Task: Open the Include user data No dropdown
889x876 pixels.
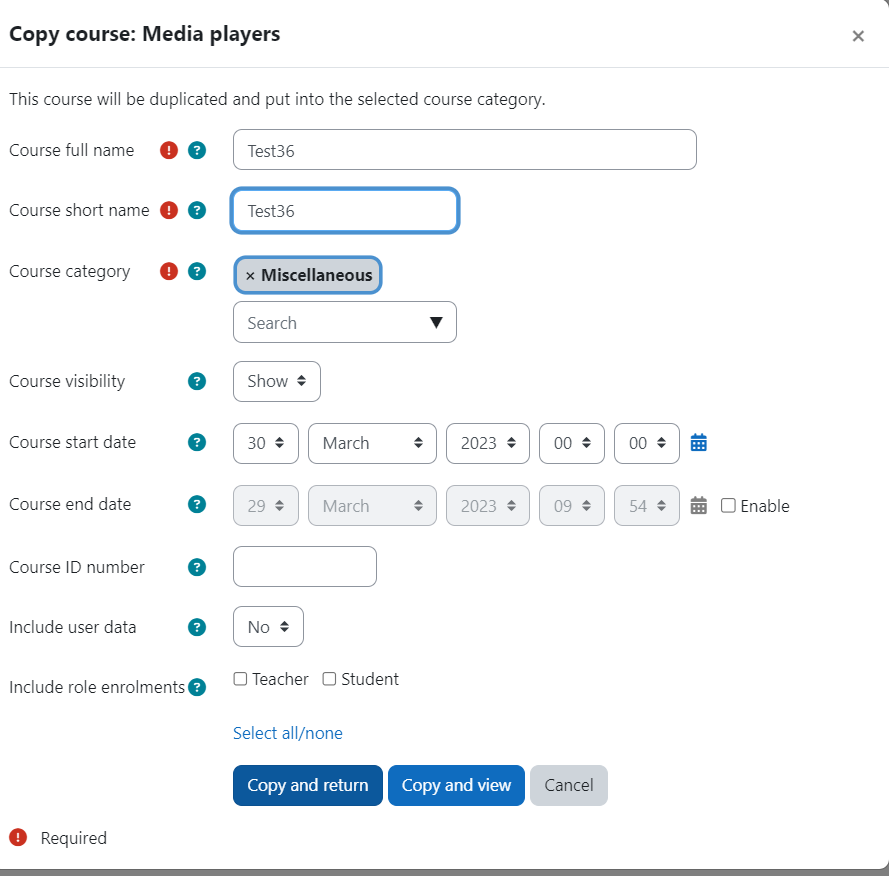Action: pyautogui.click(x=268, y=627)
